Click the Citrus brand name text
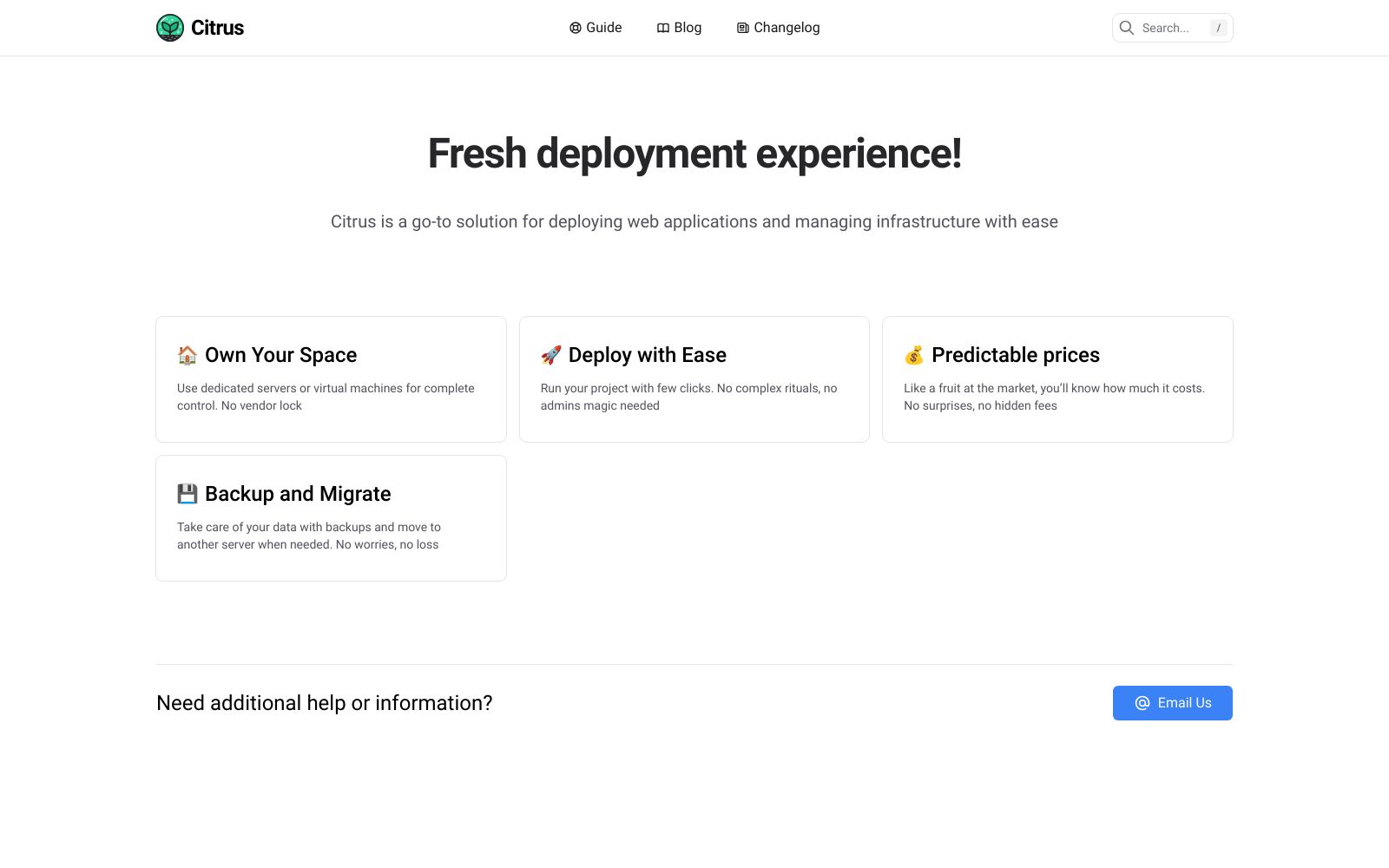 [217, 28]
